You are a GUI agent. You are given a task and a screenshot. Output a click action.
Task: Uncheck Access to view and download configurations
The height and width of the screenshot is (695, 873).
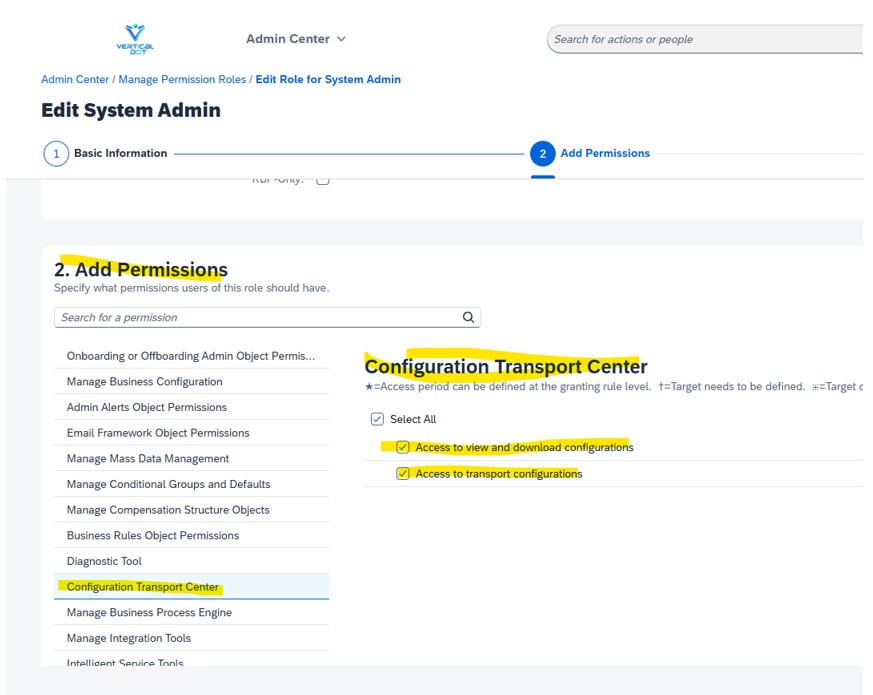pyautogui.click(x=403, y=447)
